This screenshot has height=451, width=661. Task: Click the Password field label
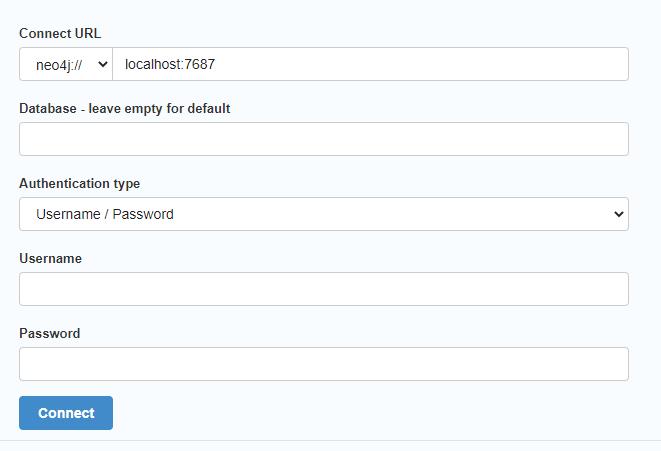(x=50, y=333)
